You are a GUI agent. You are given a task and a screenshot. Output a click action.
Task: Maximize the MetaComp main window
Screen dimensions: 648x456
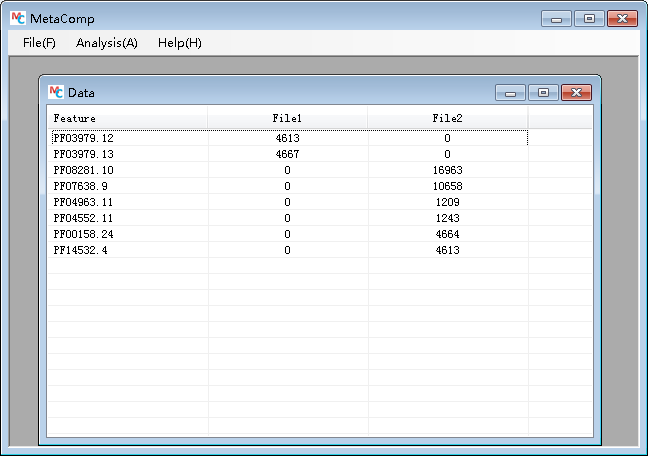(x=588, y=19)
